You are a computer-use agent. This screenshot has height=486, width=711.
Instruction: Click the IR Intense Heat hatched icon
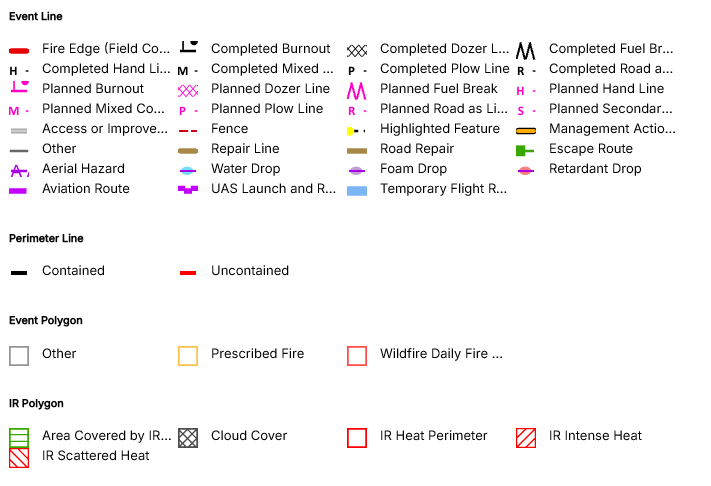click(x=526, y=437)
